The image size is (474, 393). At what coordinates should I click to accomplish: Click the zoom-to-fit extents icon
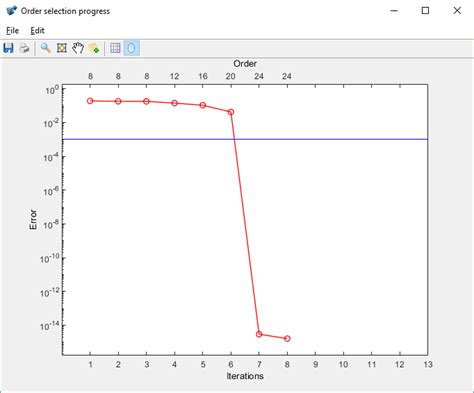(x=62, y=48)
